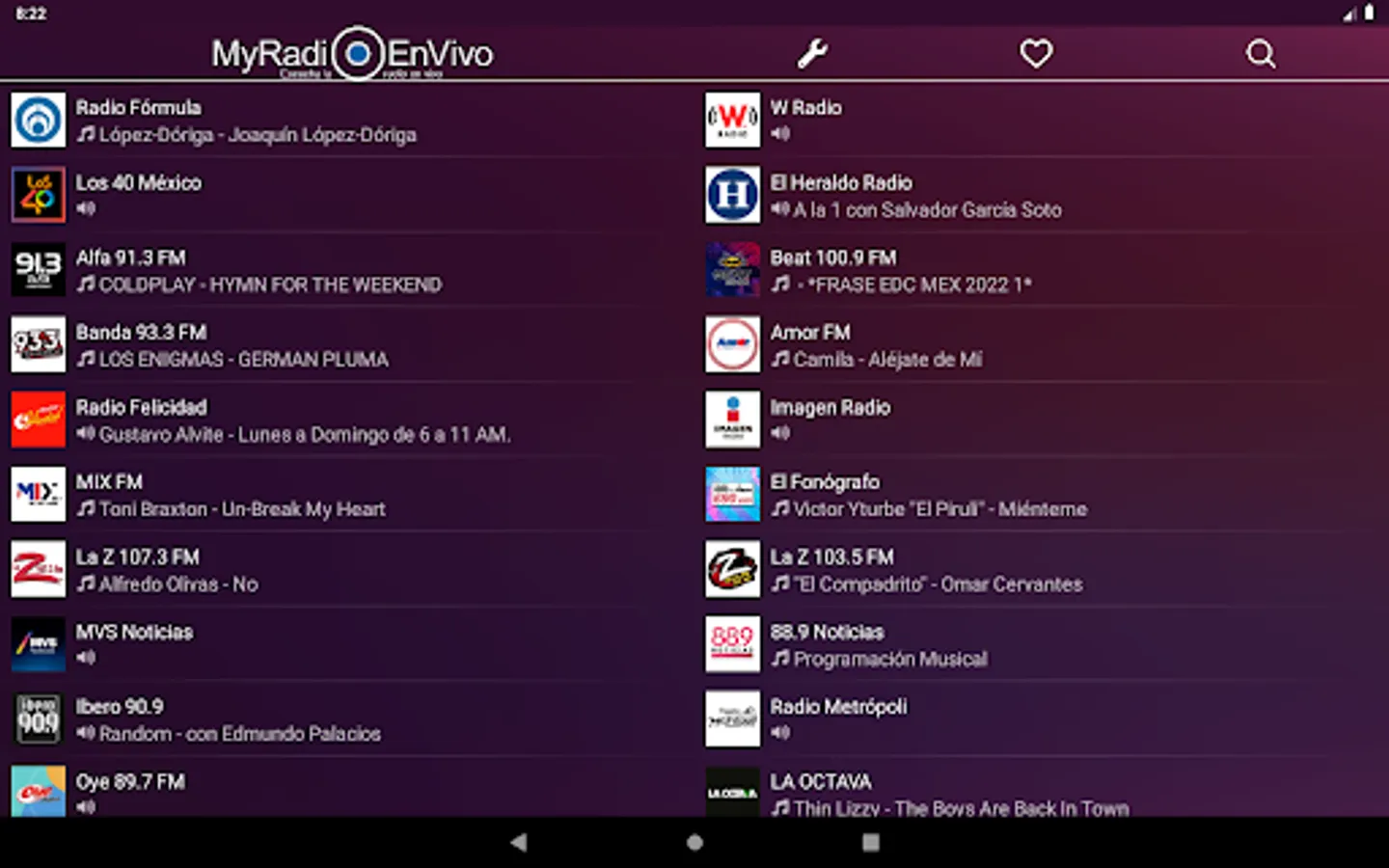
Task: Tap the Los 40 México logo
Action: [x=39, y=195]
